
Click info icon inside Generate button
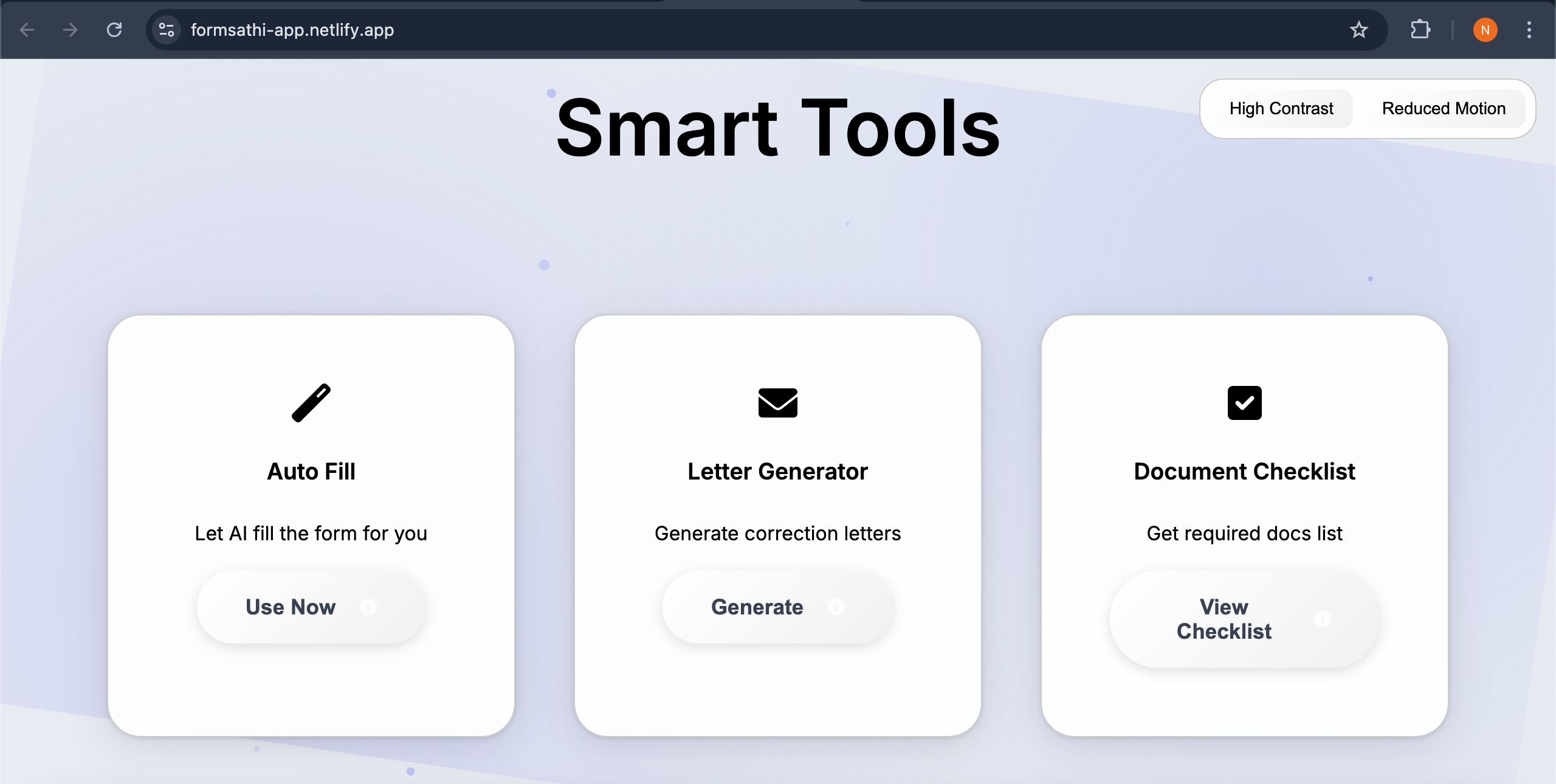[x=836, y=607]
